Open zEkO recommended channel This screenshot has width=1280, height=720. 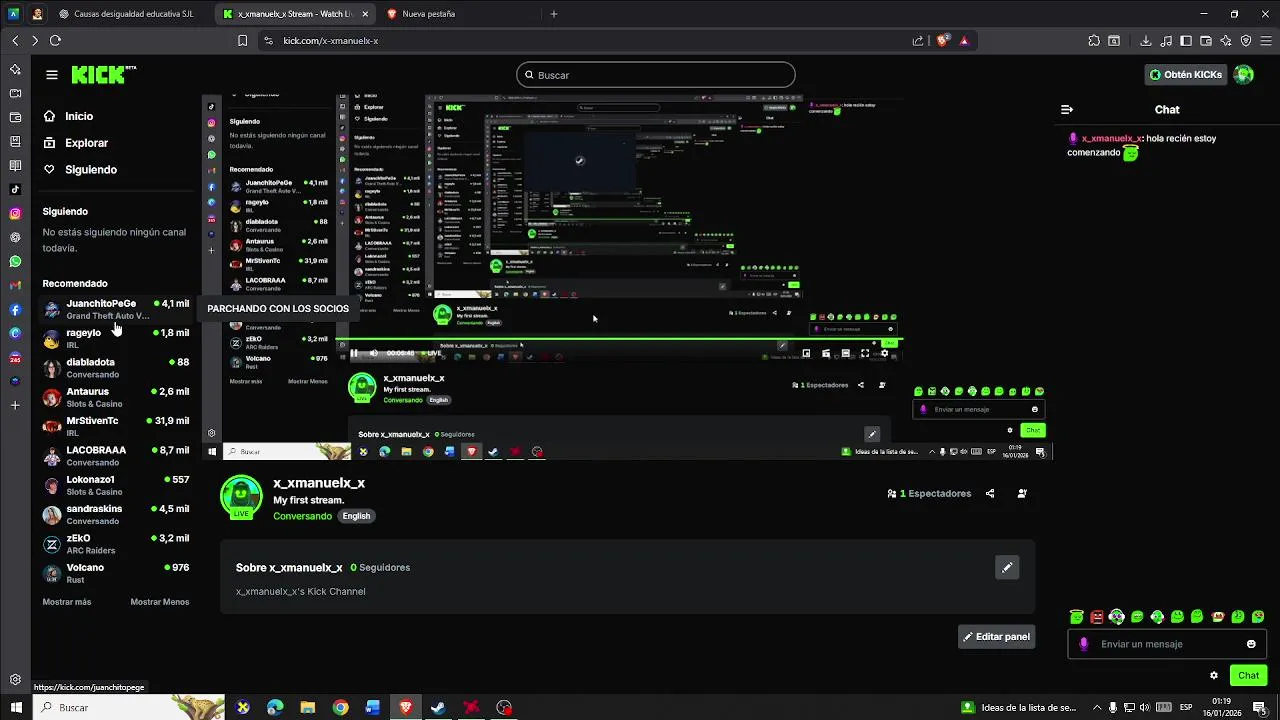[116, 544]
